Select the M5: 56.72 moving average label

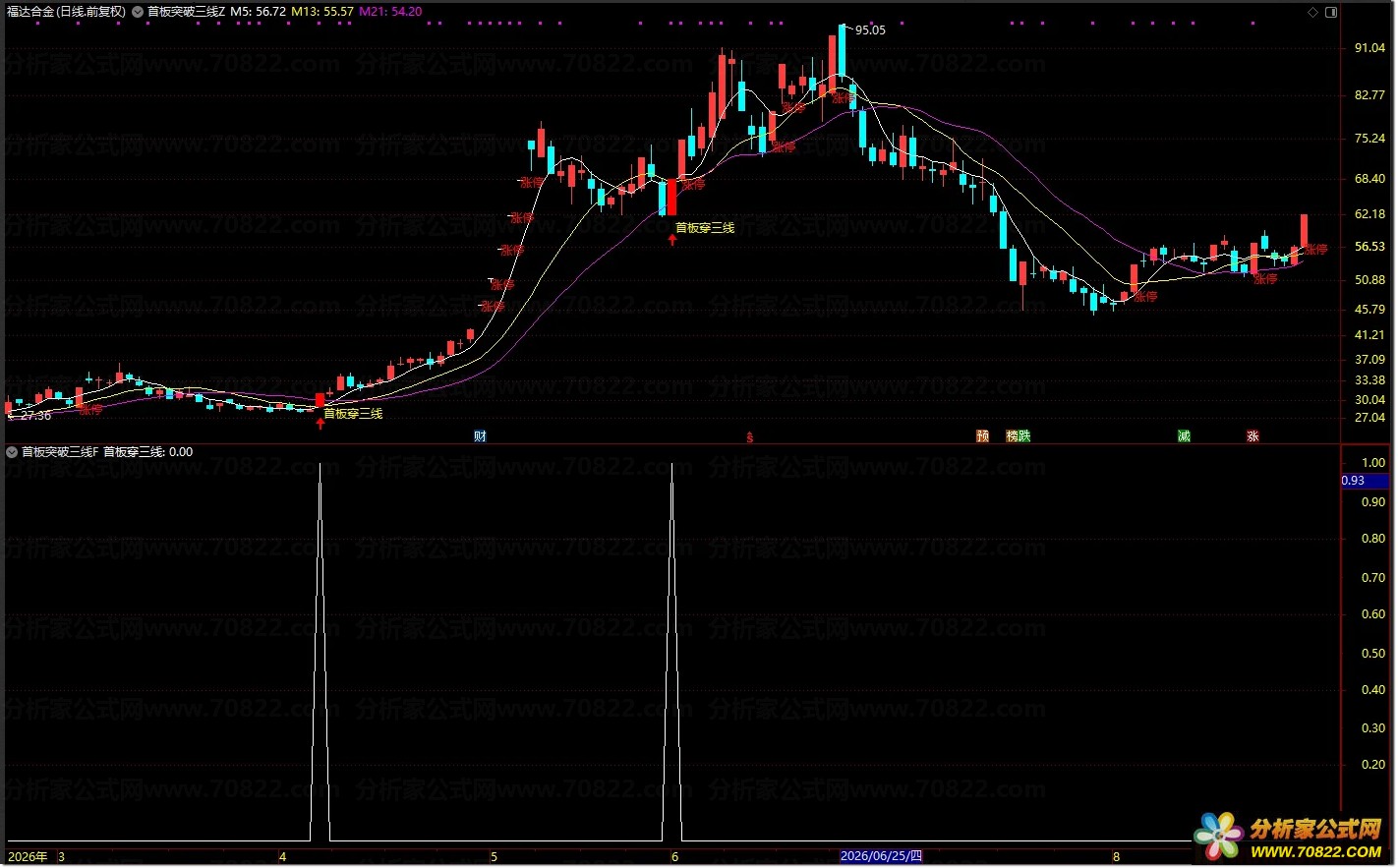[259, 12]
